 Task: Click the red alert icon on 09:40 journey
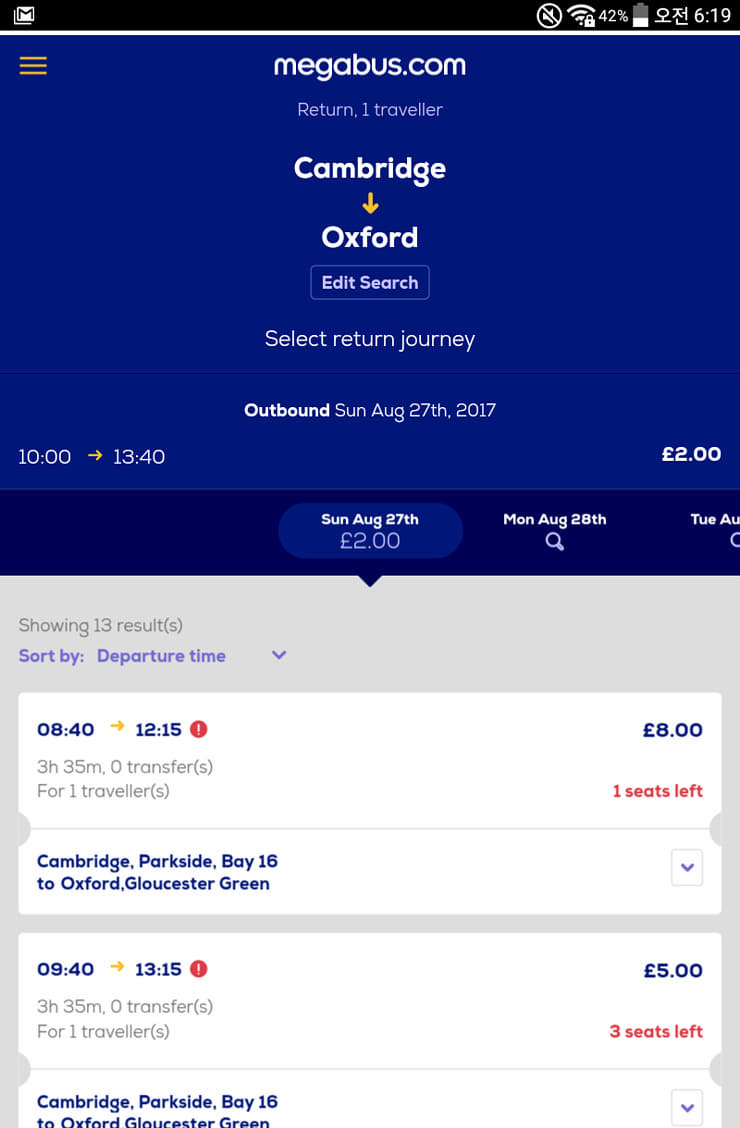point(199,969)
